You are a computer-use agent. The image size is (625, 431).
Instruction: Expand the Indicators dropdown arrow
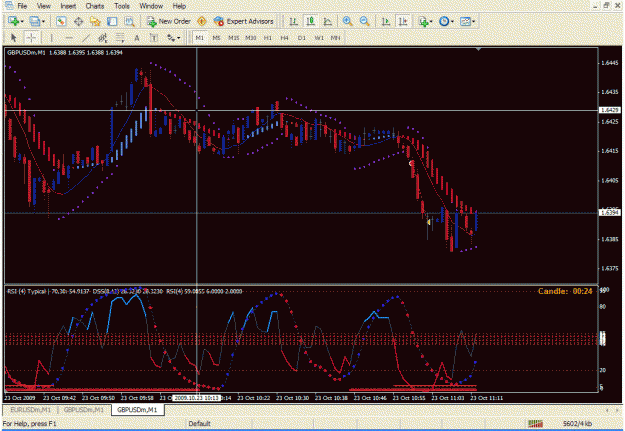pos(431,22)
